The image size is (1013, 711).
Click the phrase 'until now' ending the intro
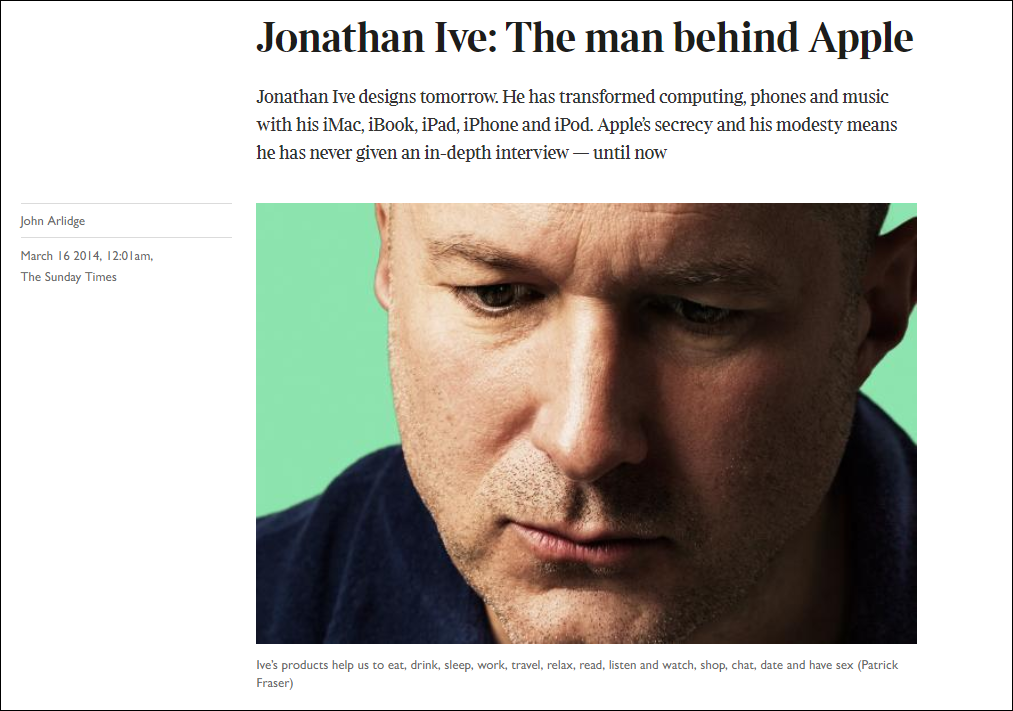click(630, 153)
